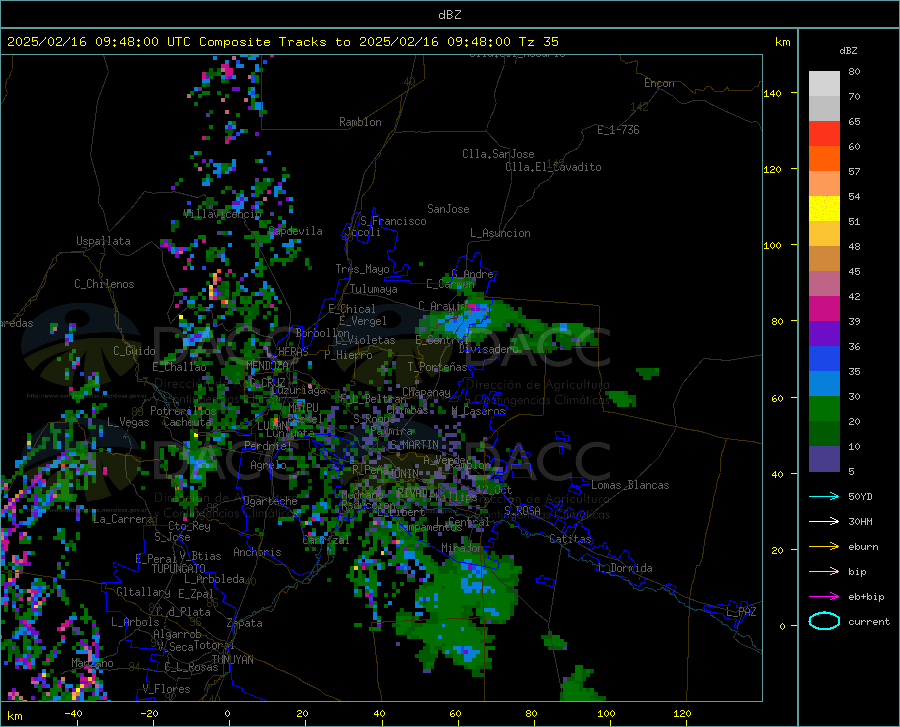Select the Clla.SanJose label
This screenshot has height=727, width=900.
pyautogui.click(x=498, y=154)
